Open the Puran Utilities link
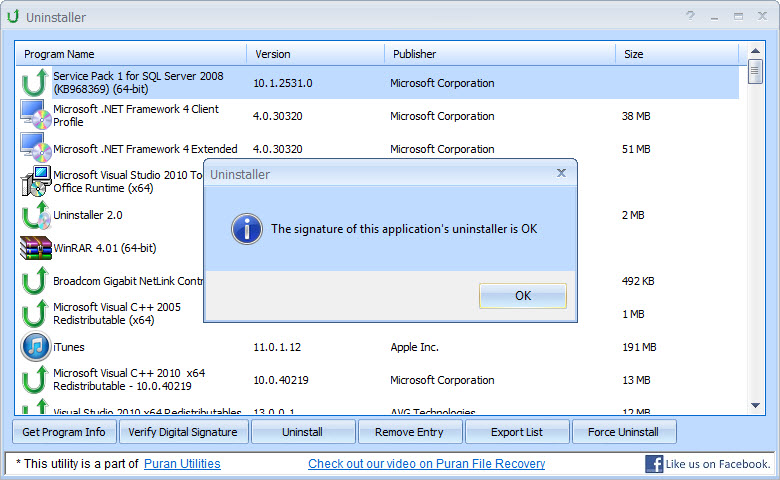This screenshot has height=480, width=780. 182,464
